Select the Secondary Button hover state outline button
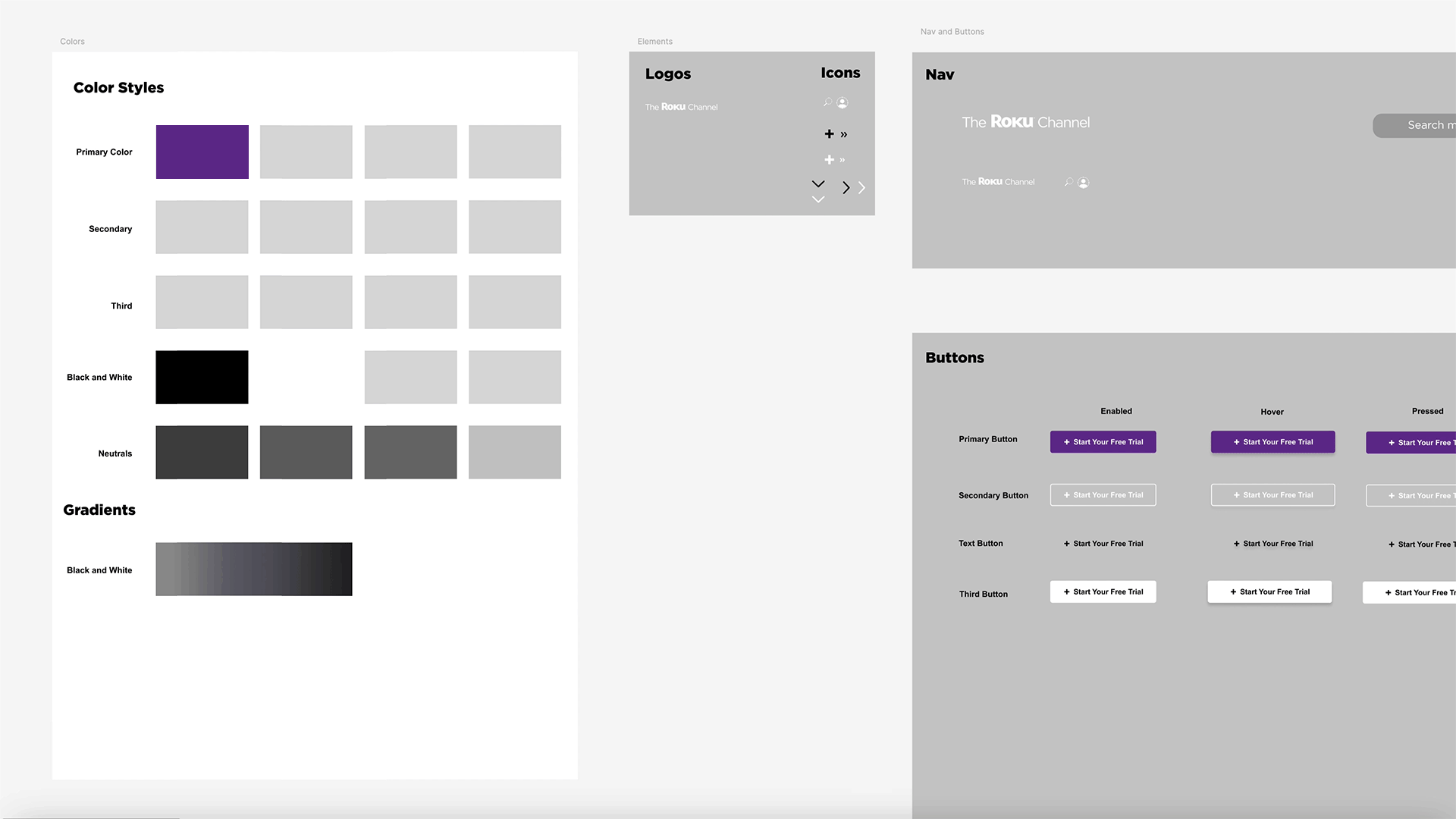 click(1272, 494)
